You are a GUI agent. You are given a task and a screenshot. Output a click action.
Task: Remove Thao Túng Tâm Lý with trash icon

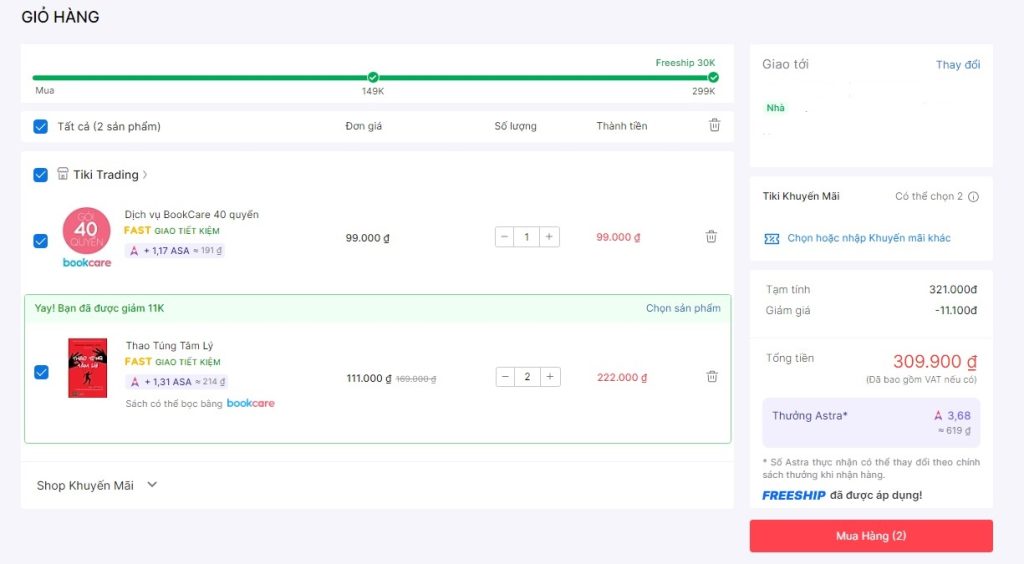click(x=712, y=377)
